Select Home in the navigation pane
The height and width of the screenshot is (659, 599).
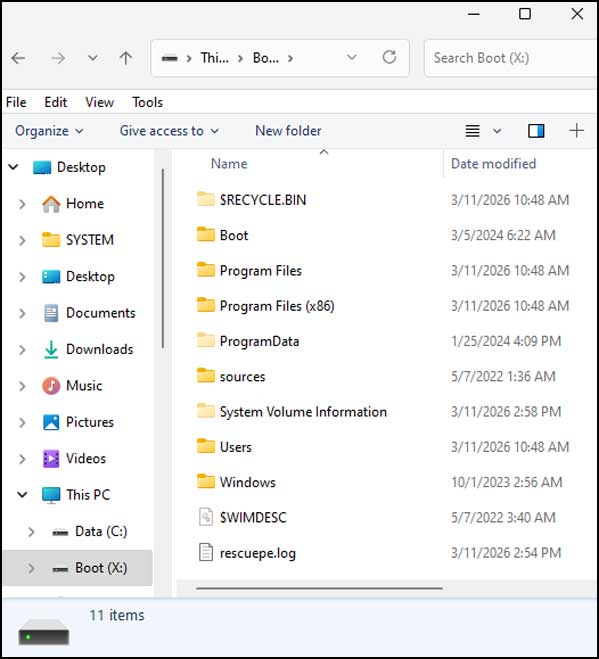click(x=85, y=203)
